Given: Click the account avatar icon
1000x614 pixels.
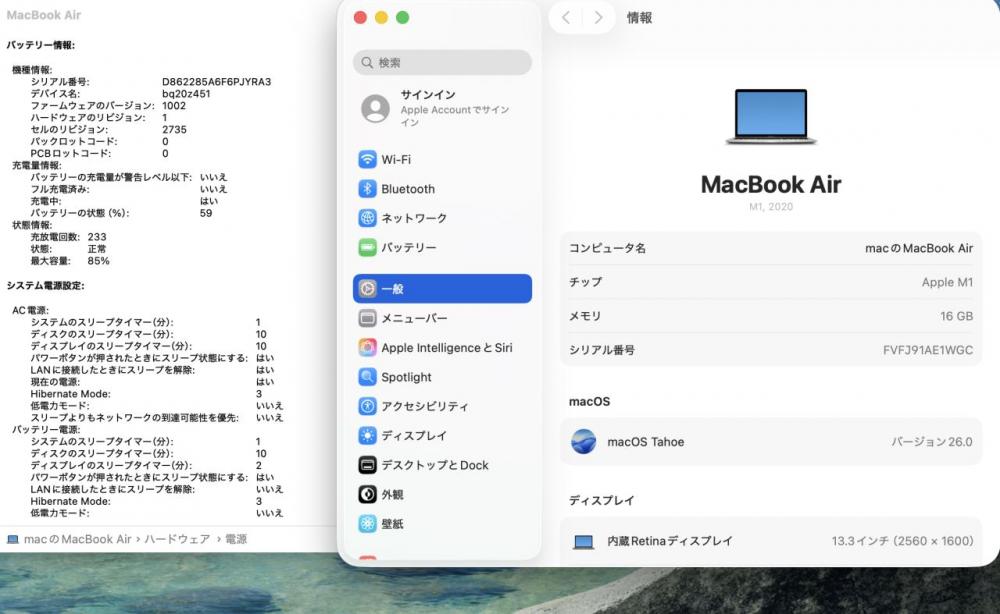Looking at the screenshot, I should point(376,109).
